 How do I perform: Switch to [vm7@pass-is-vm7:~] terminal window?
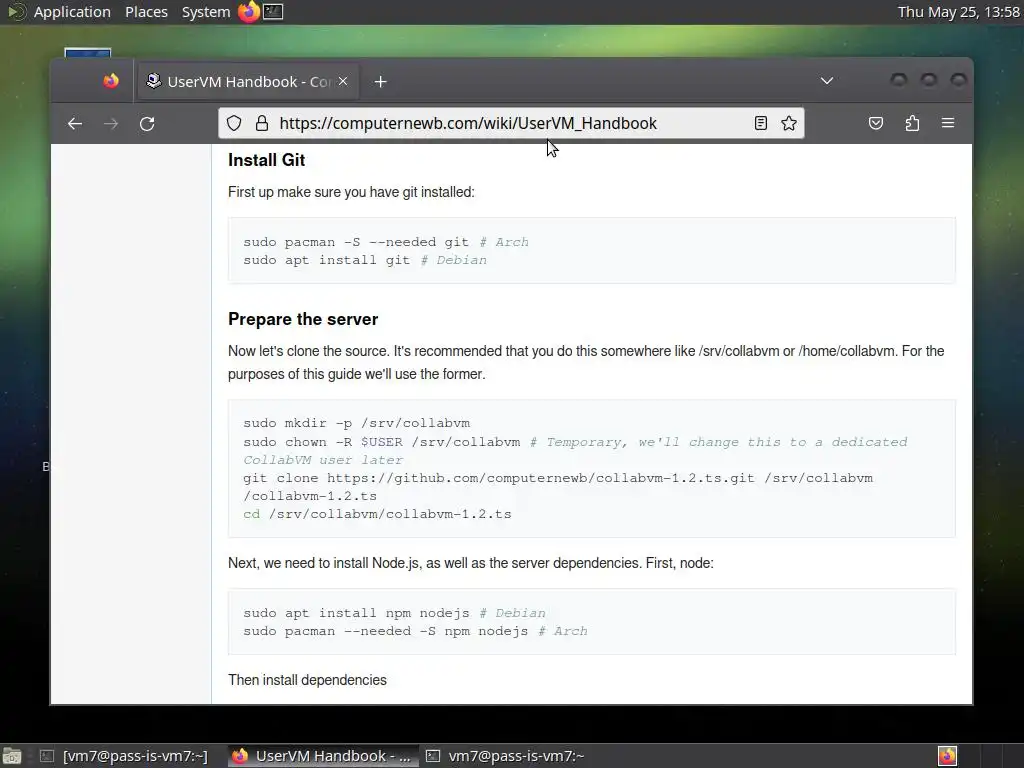tap(124, 756)
